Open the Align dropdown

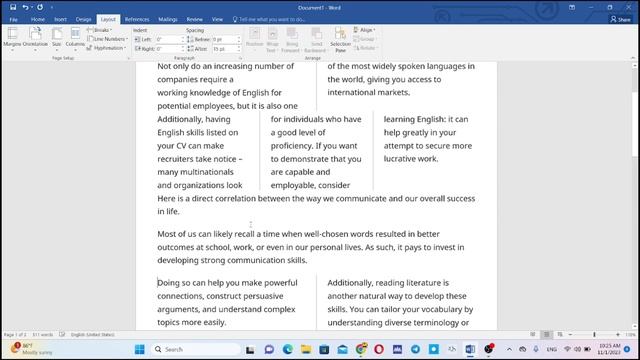click(364, 30)
